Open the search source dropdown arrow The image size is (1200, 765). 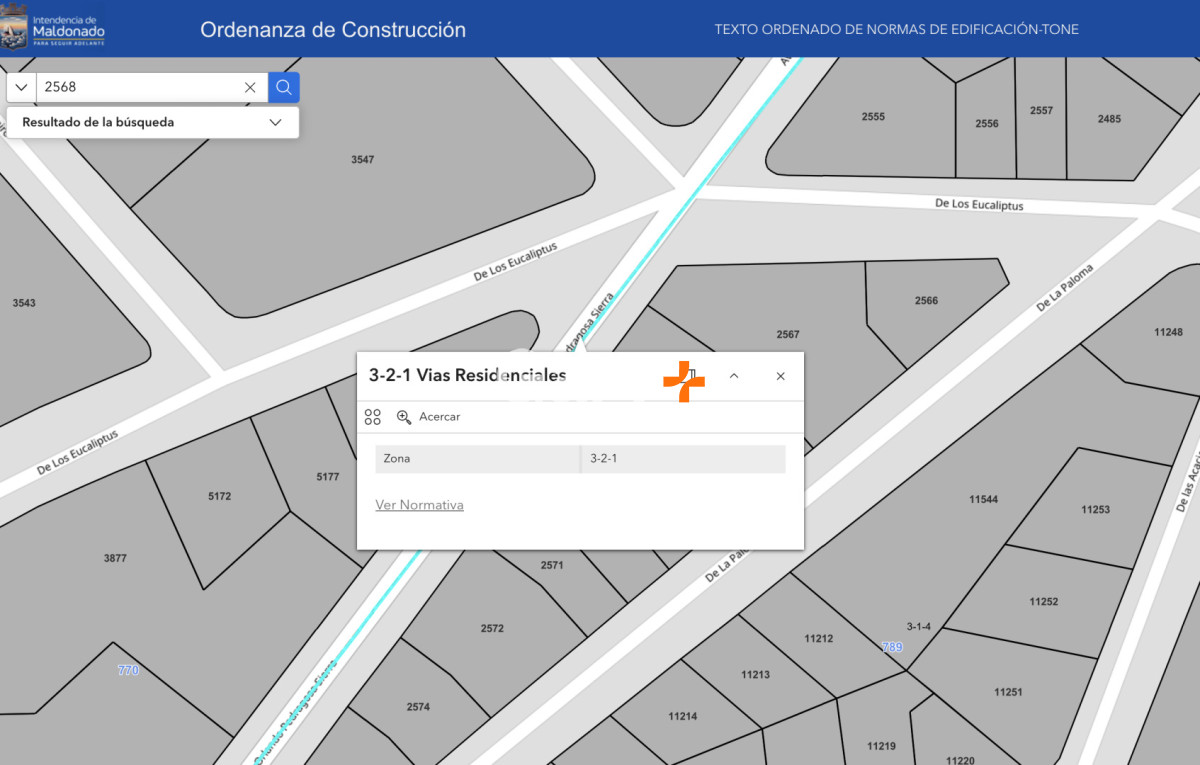tap(21, 88)
